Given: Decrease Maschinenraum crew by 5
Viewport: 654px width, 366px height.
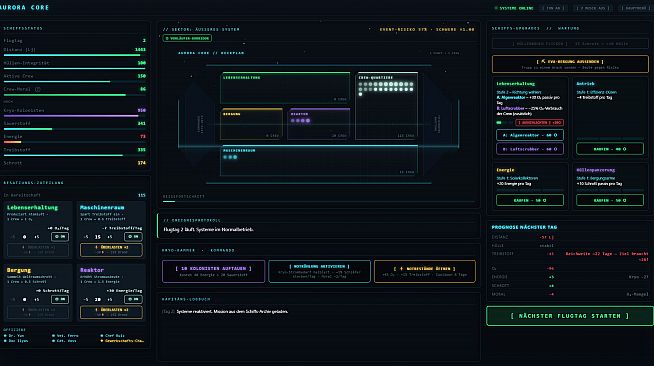Looking at the screenshot, I should coord(86,237).
